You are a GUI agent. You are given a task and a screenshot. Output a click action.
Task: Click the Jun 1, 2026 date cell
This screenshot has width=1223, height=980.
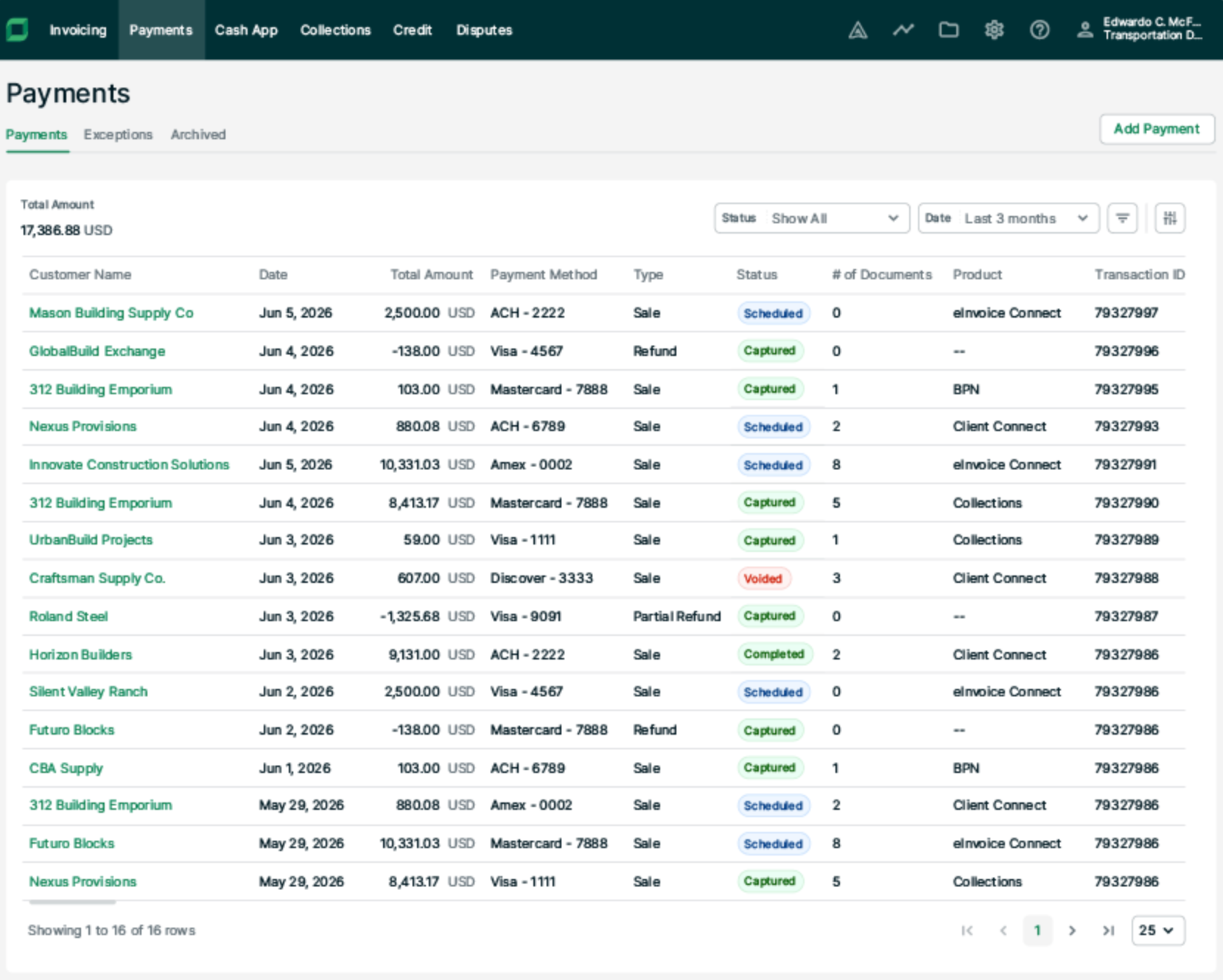click(x=295, y=769)
